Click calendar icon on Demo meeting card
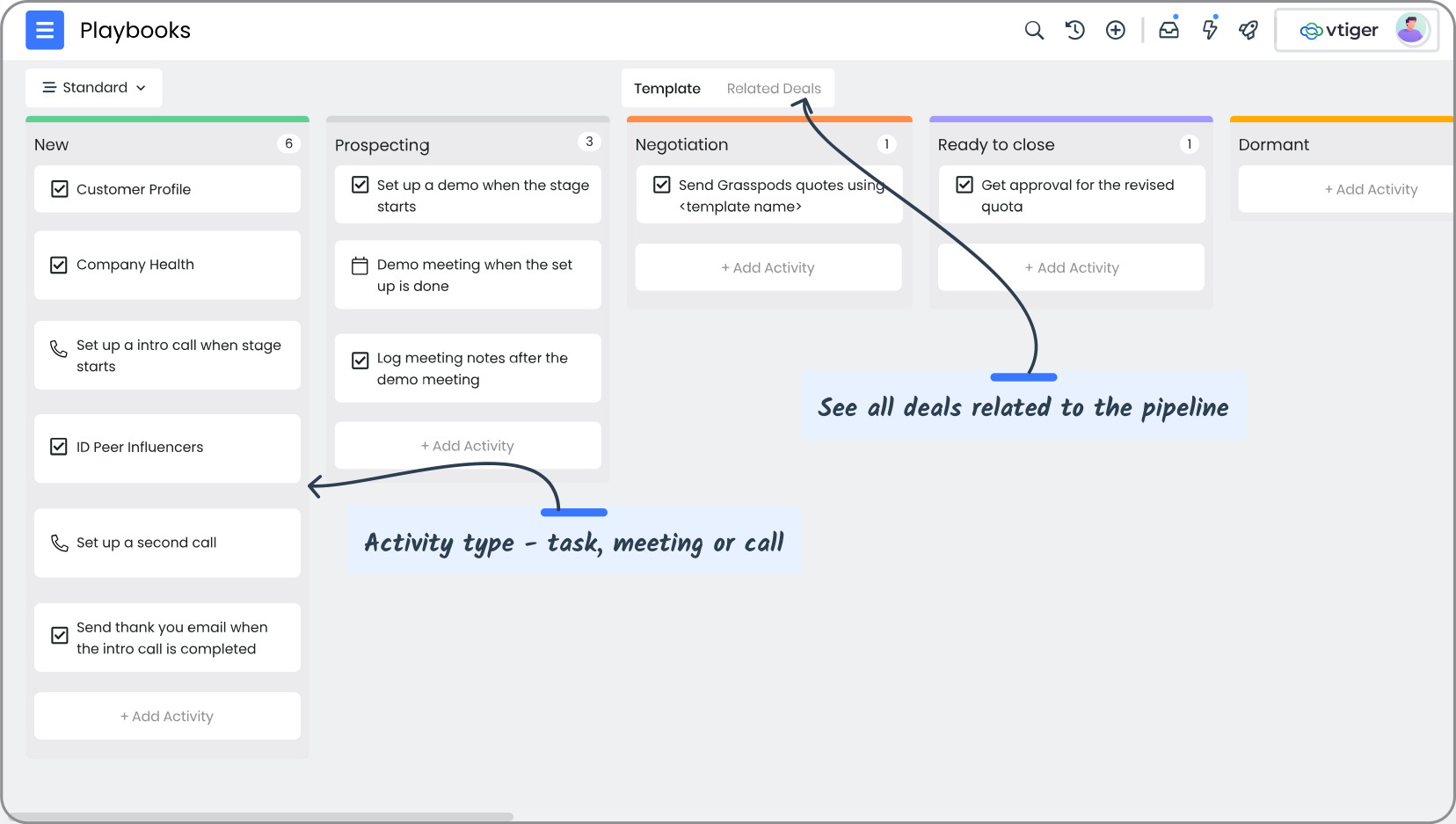Screen dimensions: 1456x824 [x=360, y=266]
